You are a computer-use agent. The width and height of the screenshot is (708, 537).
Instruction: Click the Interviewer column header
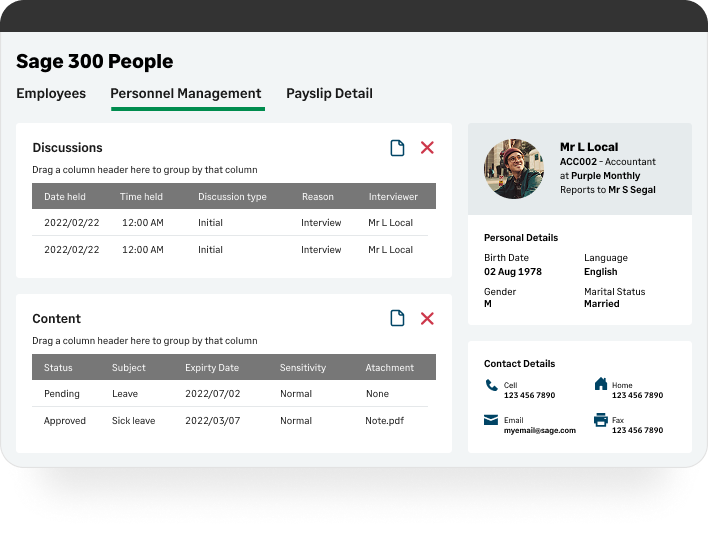click(393, 197)
